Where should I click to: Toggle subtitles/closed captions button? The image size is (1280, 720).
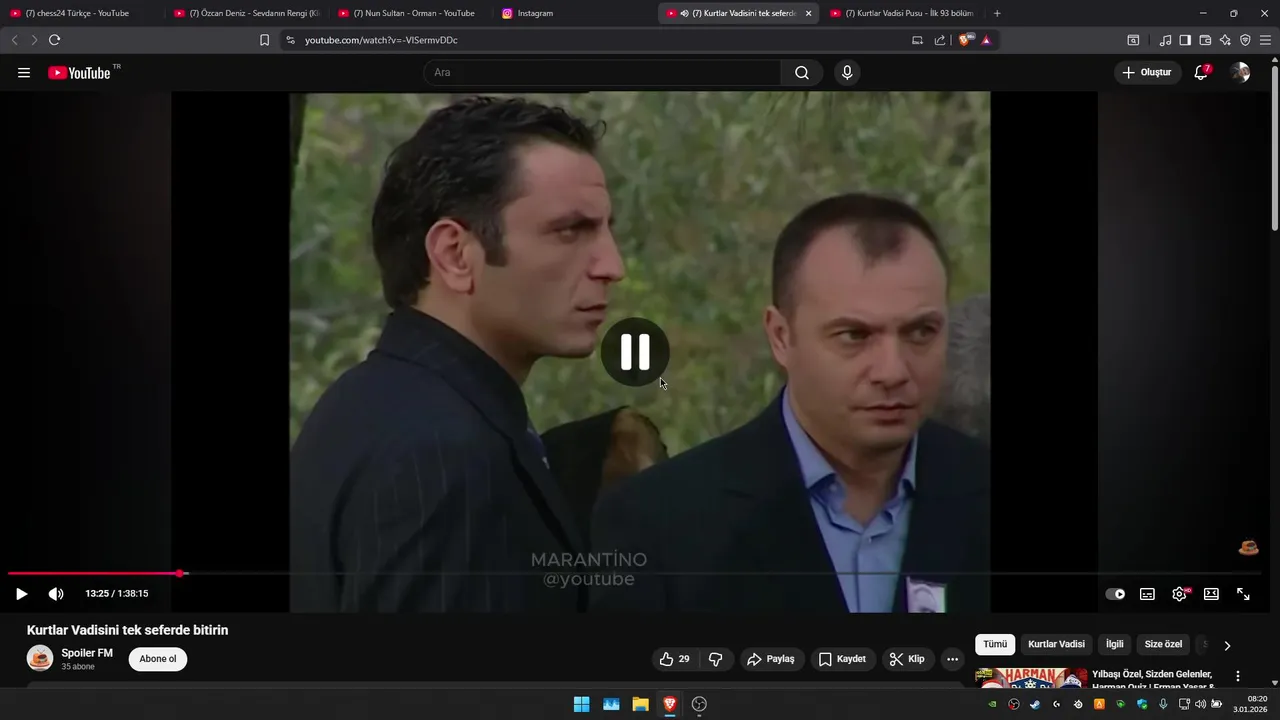tap(1147, 594)
